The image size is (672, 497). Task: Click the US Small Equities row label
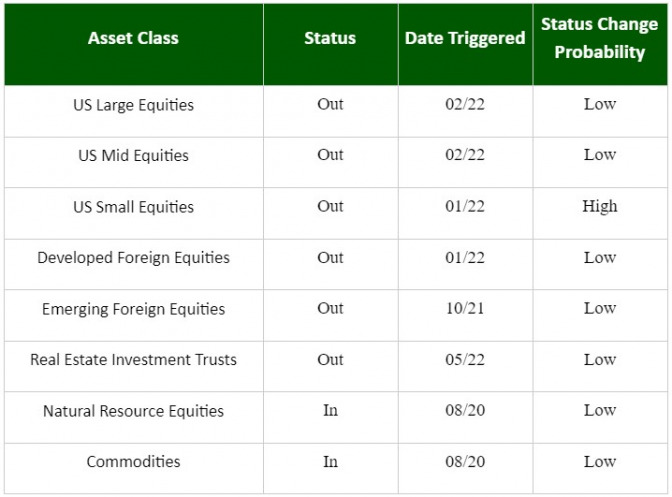133,207
